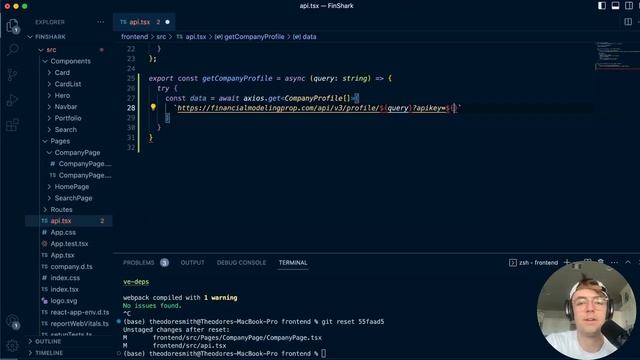Select the zsh - frontend terminal label

[533, 262]
